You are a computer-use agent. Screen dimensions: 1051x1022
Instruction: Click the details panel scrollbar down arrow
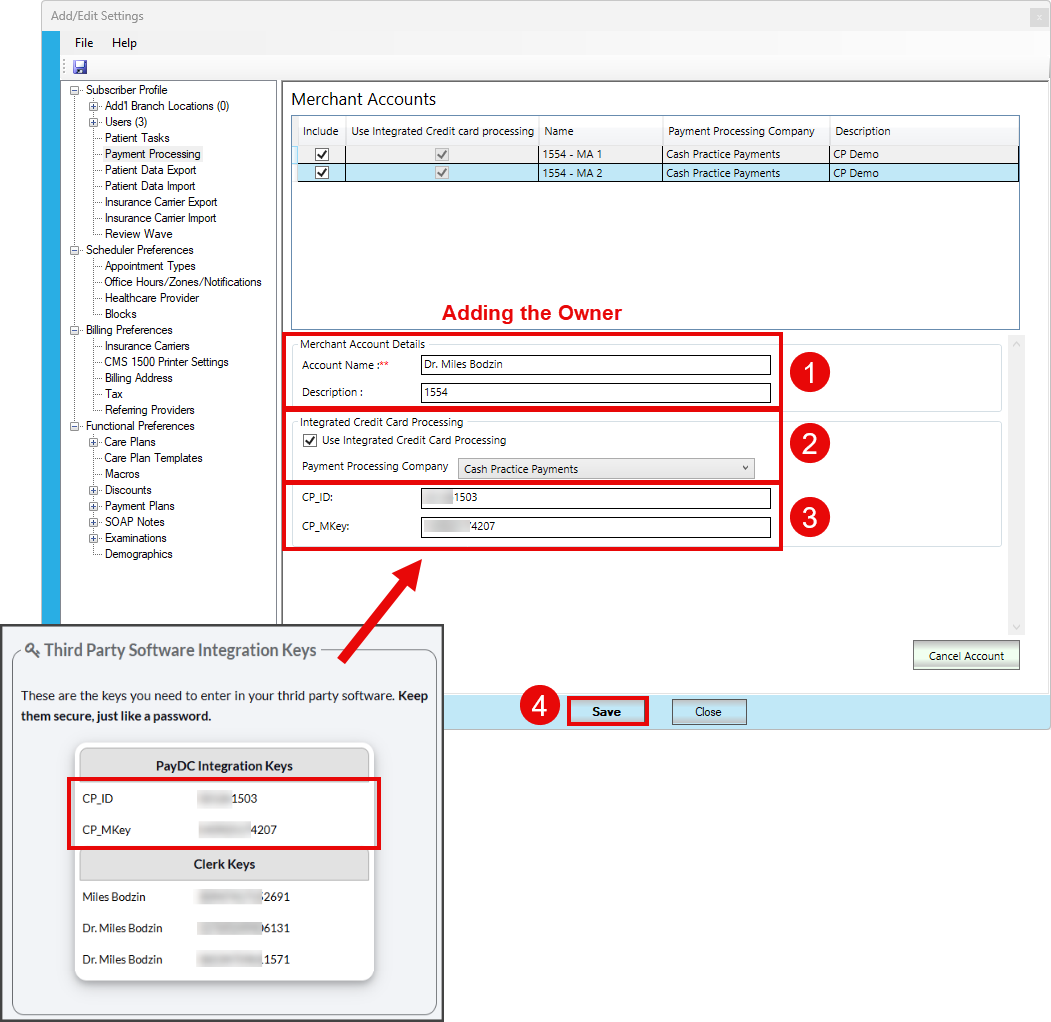pyautogui.click(x=1016, y=627)
